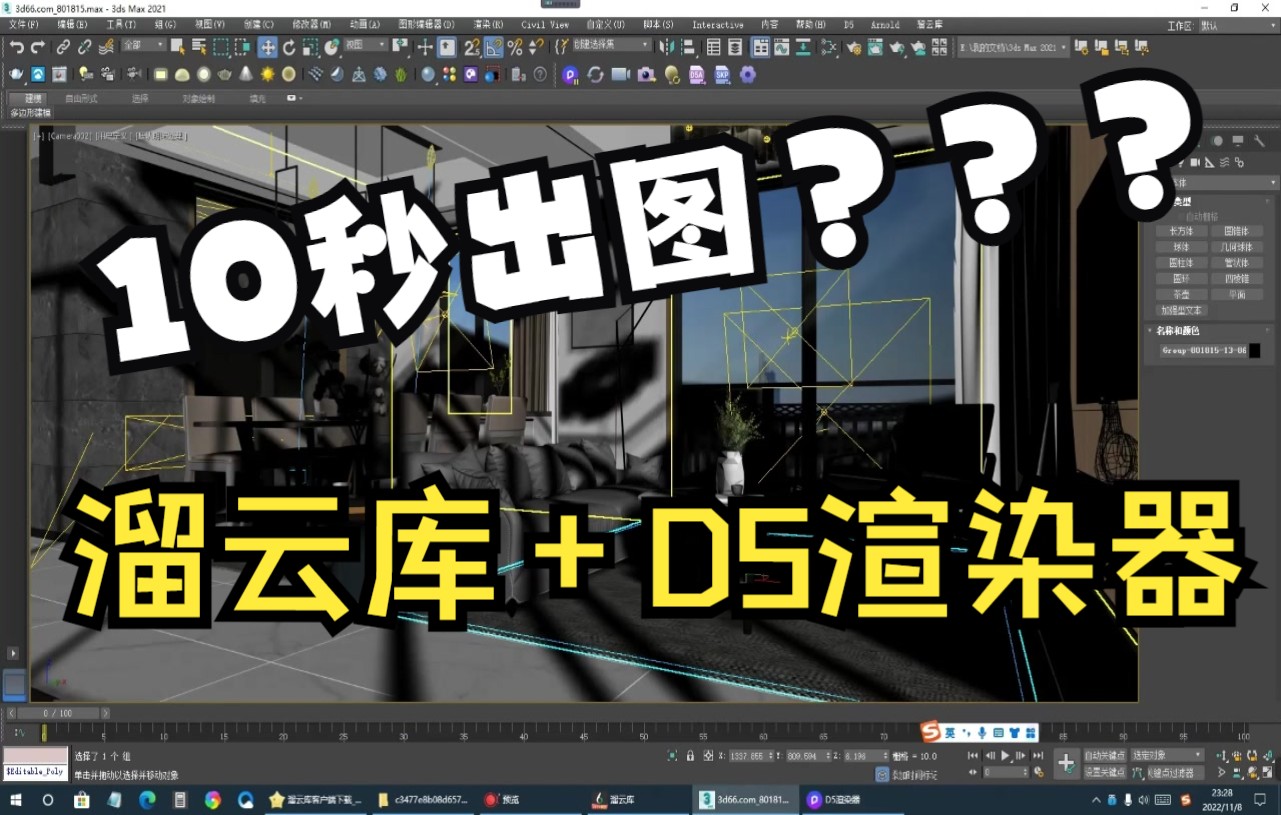Click the 几何球体 primitive button
Image resolution: width=1281 pixels, height=815 pixels.
point(1237,246)
